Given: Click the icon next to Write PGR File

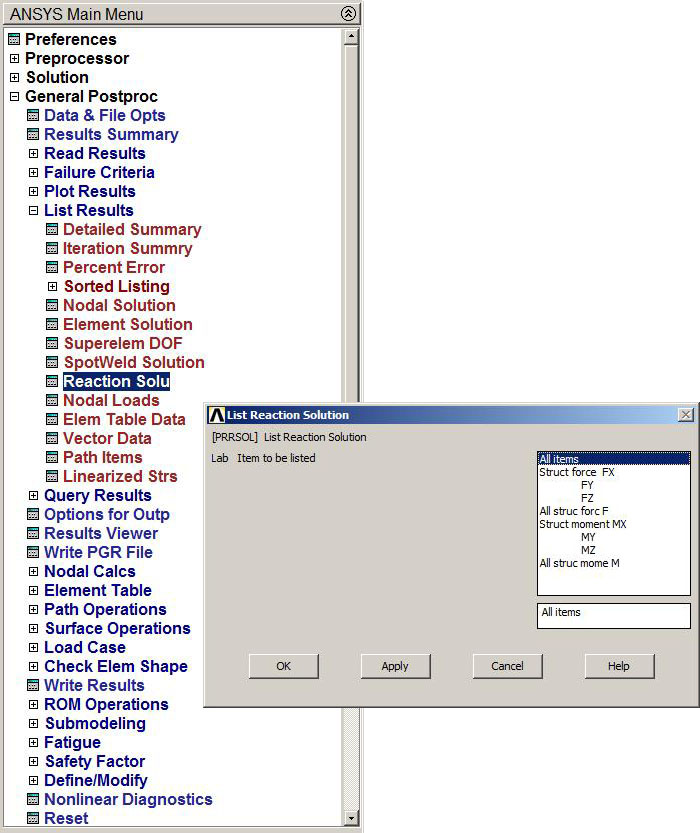Looking at the screenshot, I should point(33,553).
